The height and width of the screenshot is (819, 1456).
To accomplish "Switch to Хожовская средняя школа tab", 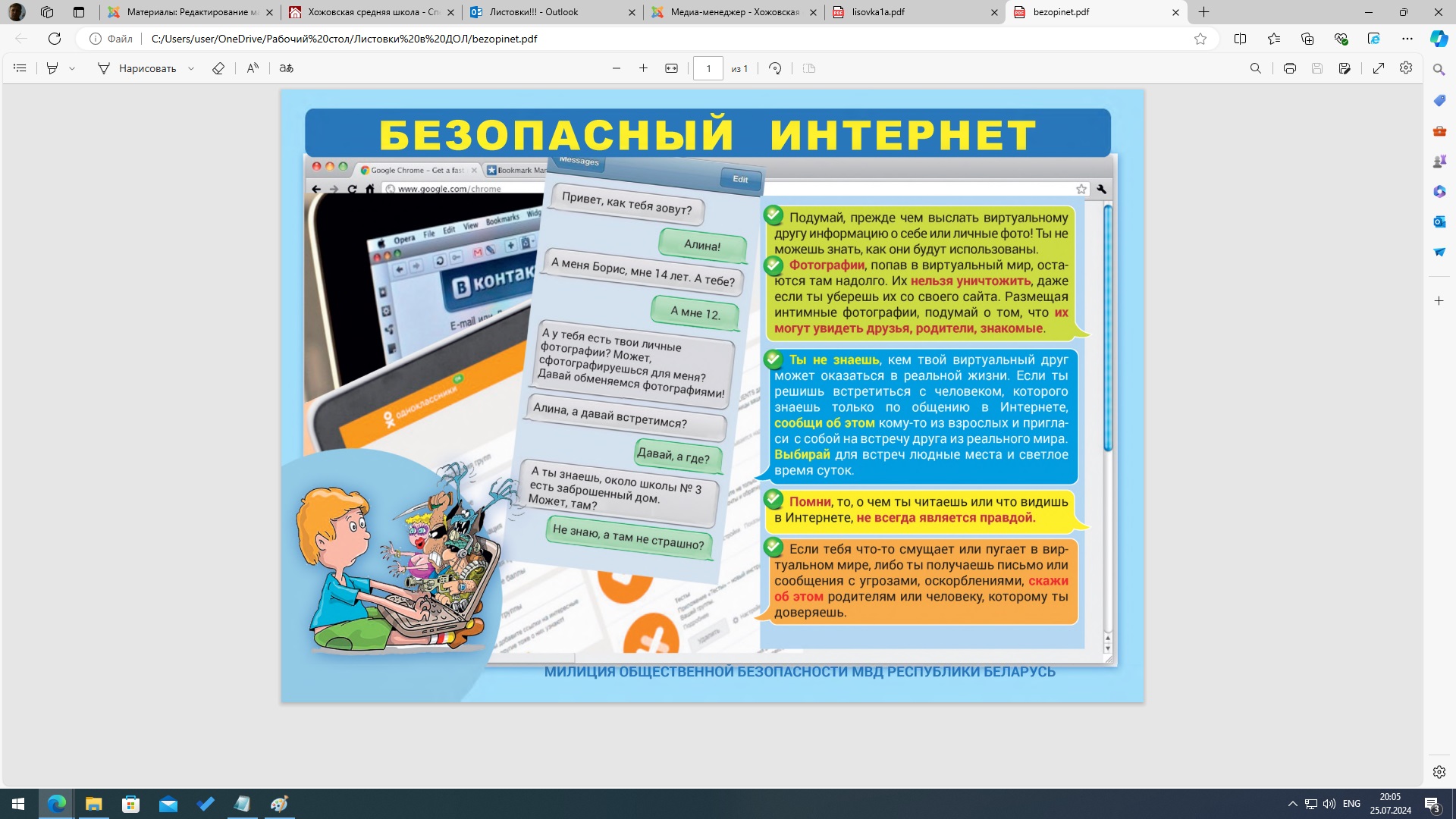I will [372, 12].
